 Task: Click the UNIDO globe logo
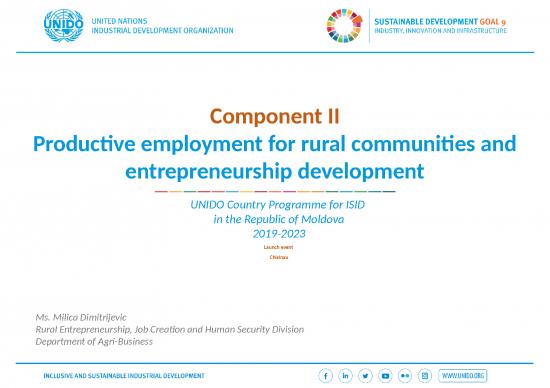(x=63, y=26)
